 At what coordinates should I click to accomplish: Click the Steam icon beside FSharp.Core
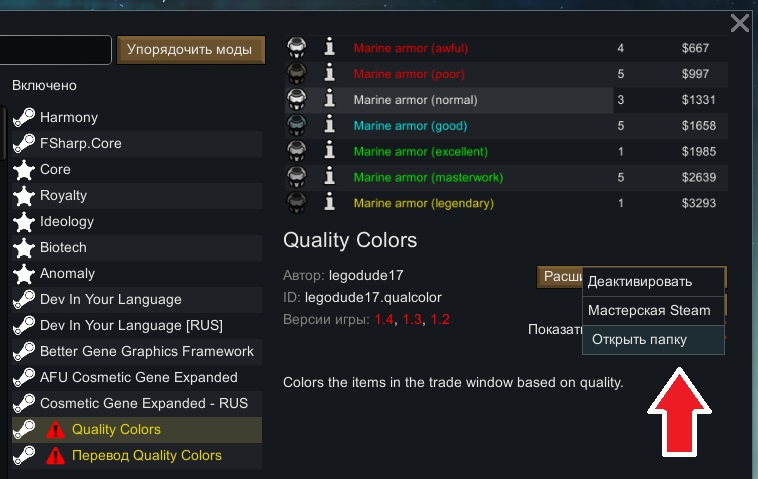[x=24, y=144]
